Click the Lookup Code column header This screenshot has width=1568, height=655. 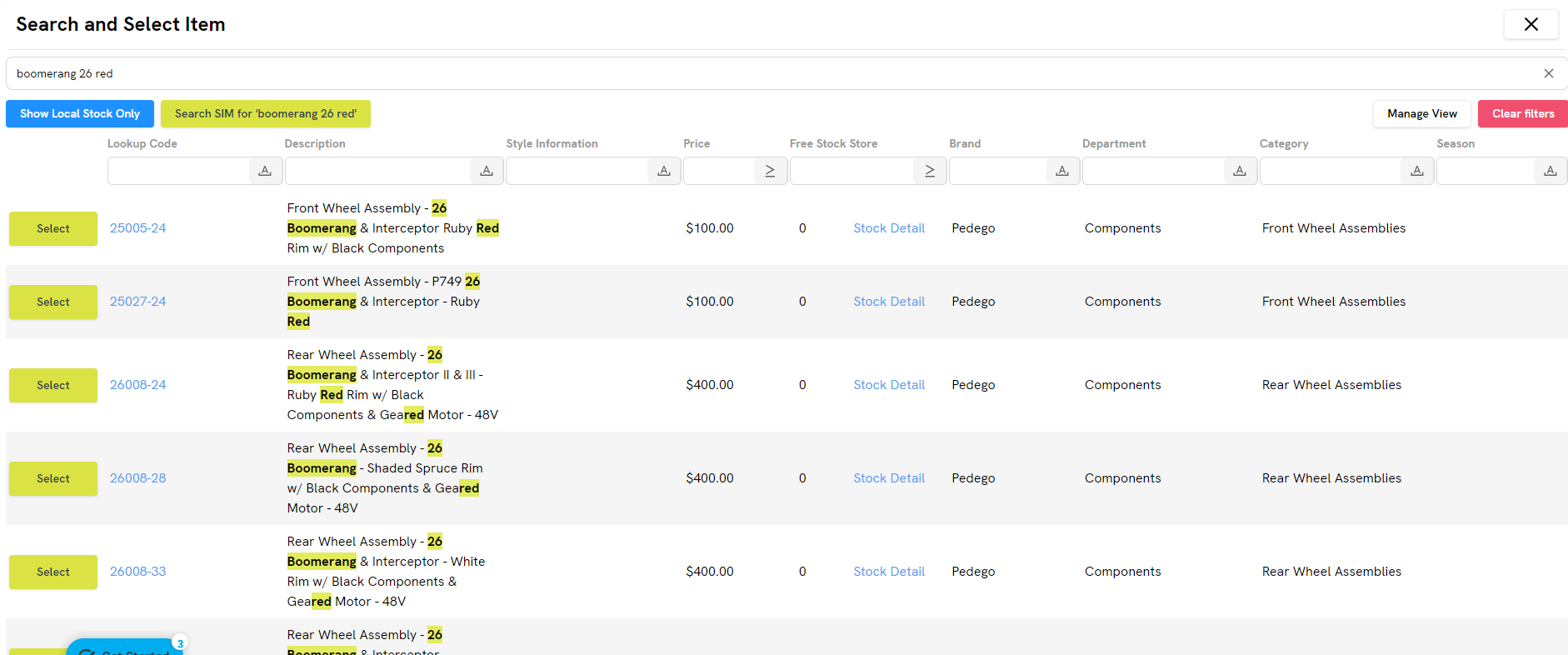(142, 143)
